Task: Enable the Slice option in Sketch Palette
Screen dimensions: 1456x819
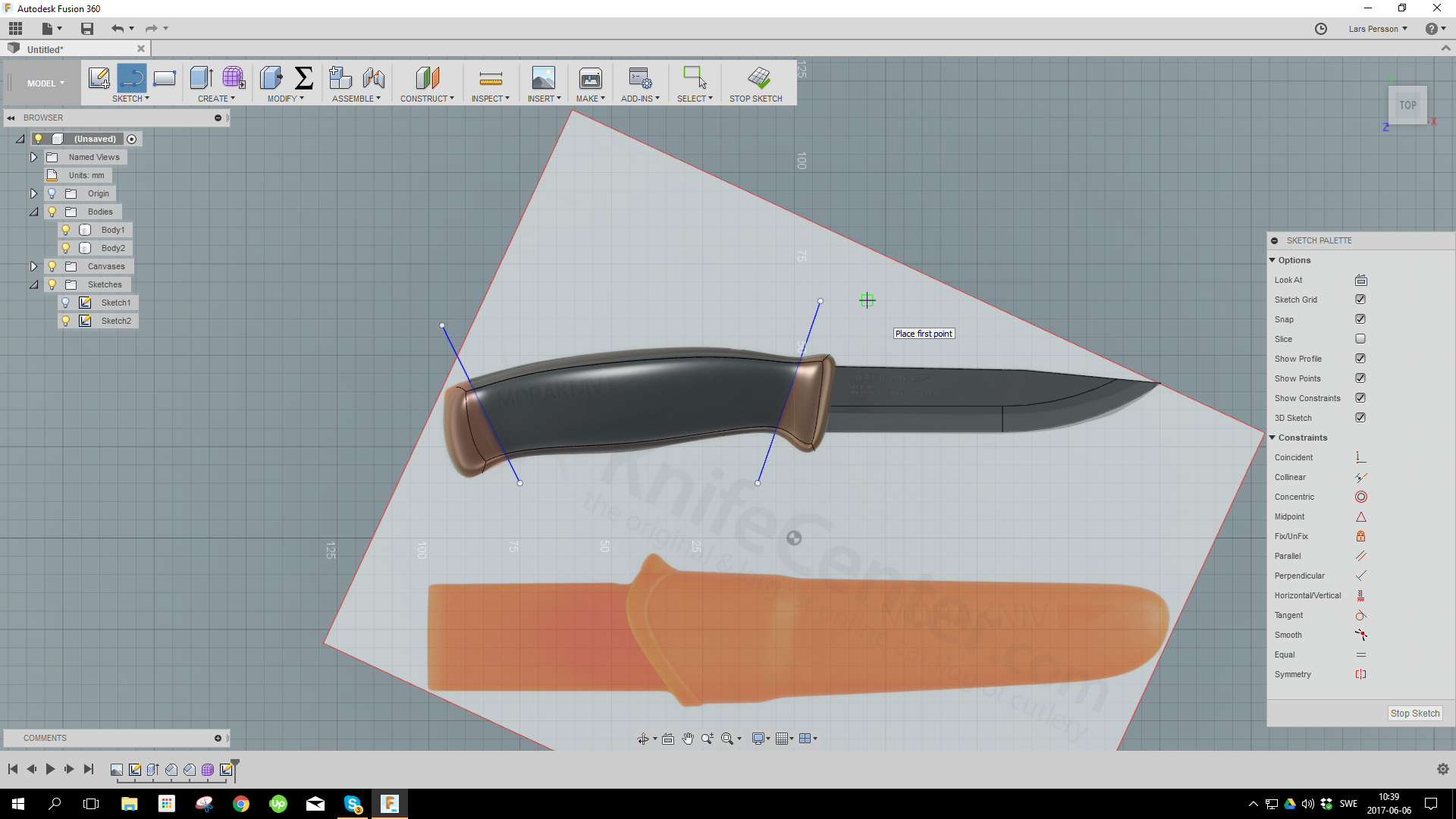Action: (x=1361, y=339)
